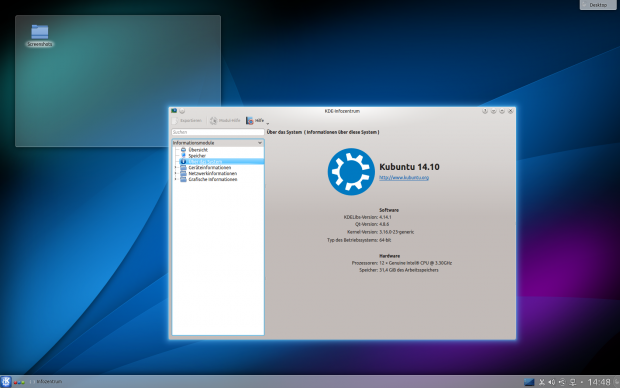Select Über das System tree entry
The height and width of the screenshot is (388, 620).
click(205, 162)
